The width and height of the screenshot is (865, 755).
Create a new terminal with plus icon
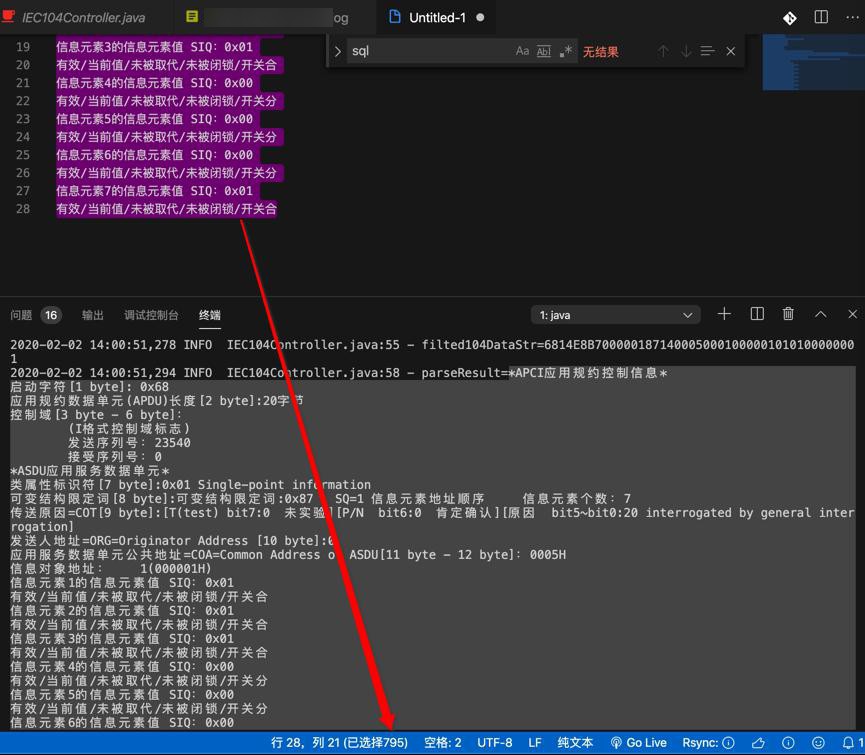pos(724,314)
